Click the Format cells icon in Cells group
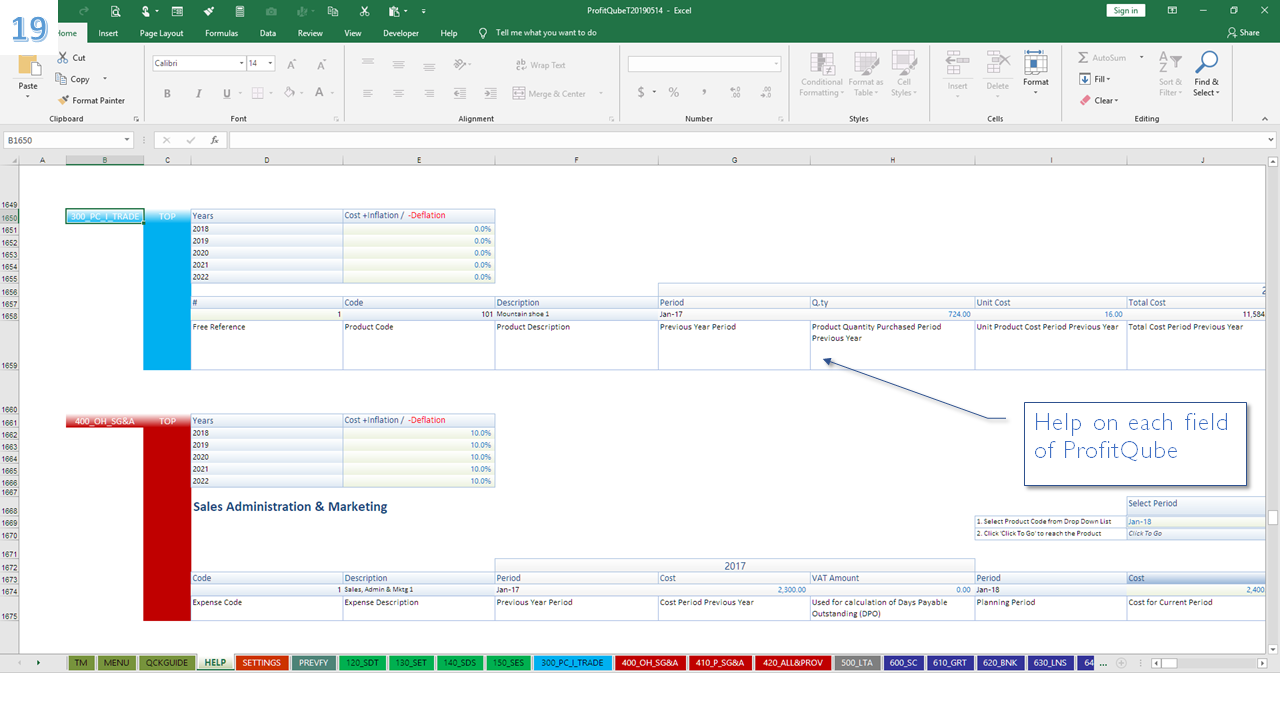 point(1036,63)
